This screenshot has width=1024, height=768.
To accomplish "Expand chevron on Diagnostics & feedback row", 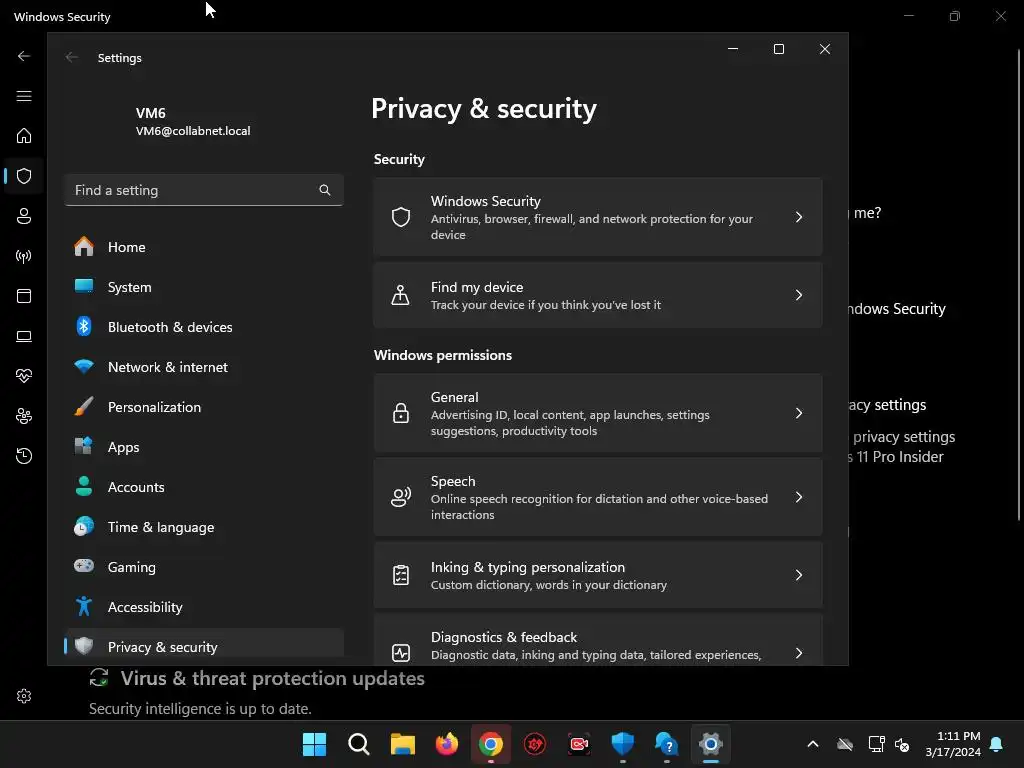I will click(799, 653).
